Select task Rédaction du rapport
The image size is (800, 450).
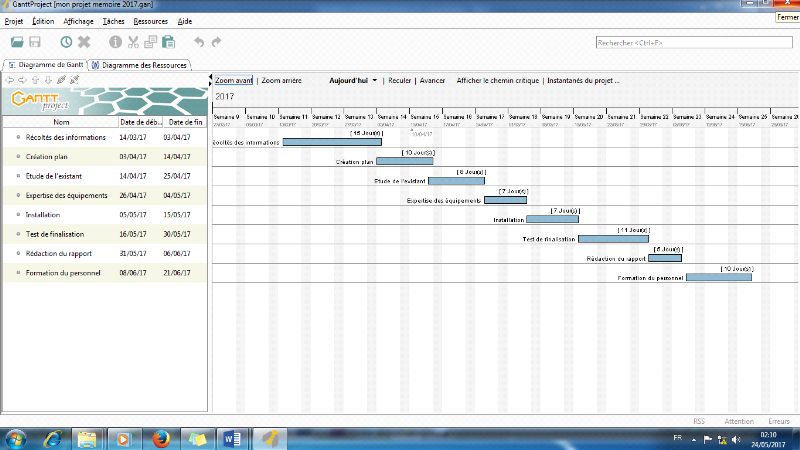tap(59, 254)
